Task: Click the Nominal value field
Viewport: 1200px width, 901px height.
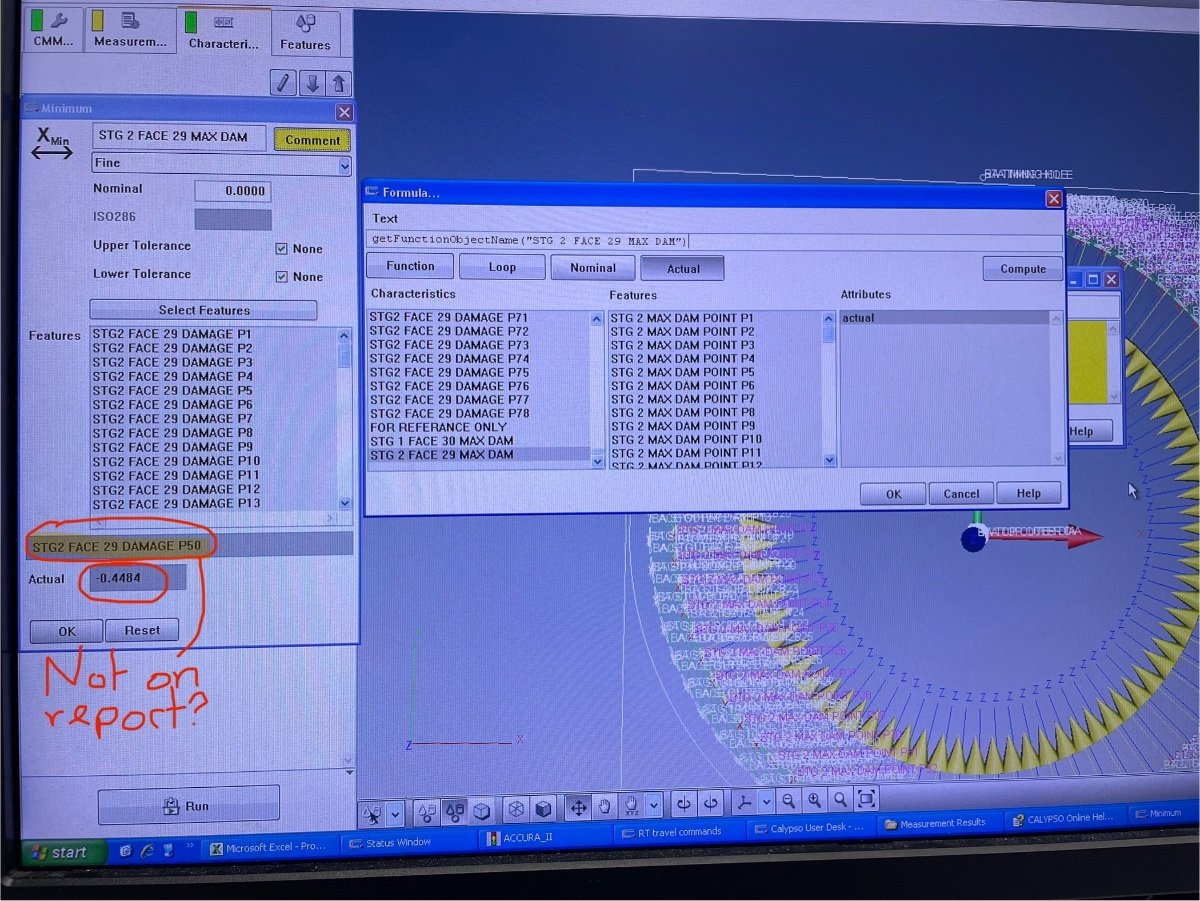Action: tap(232, 190)
